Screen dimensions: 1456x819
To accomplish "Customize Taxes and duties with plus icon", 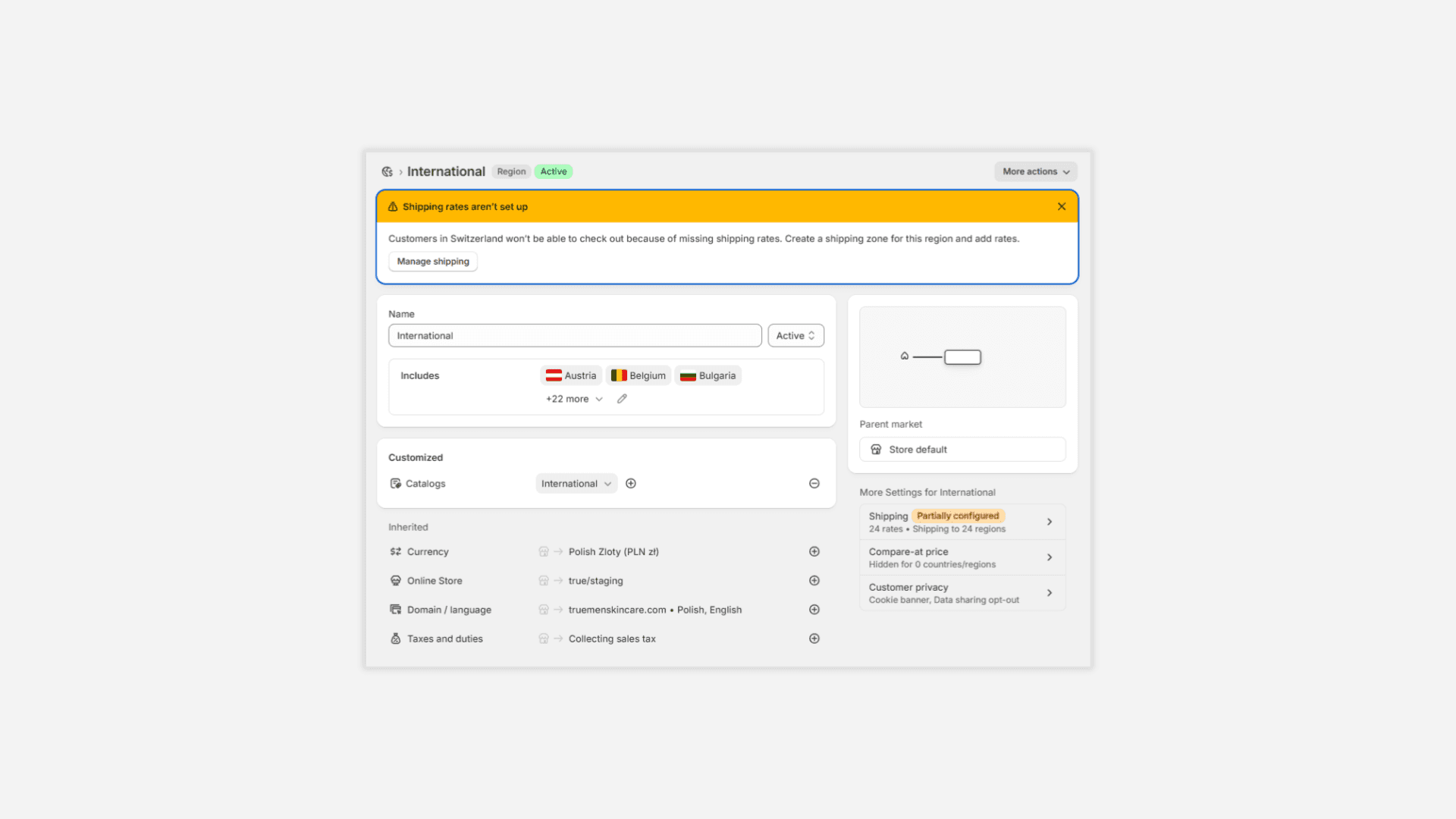I will pos(814,639).
